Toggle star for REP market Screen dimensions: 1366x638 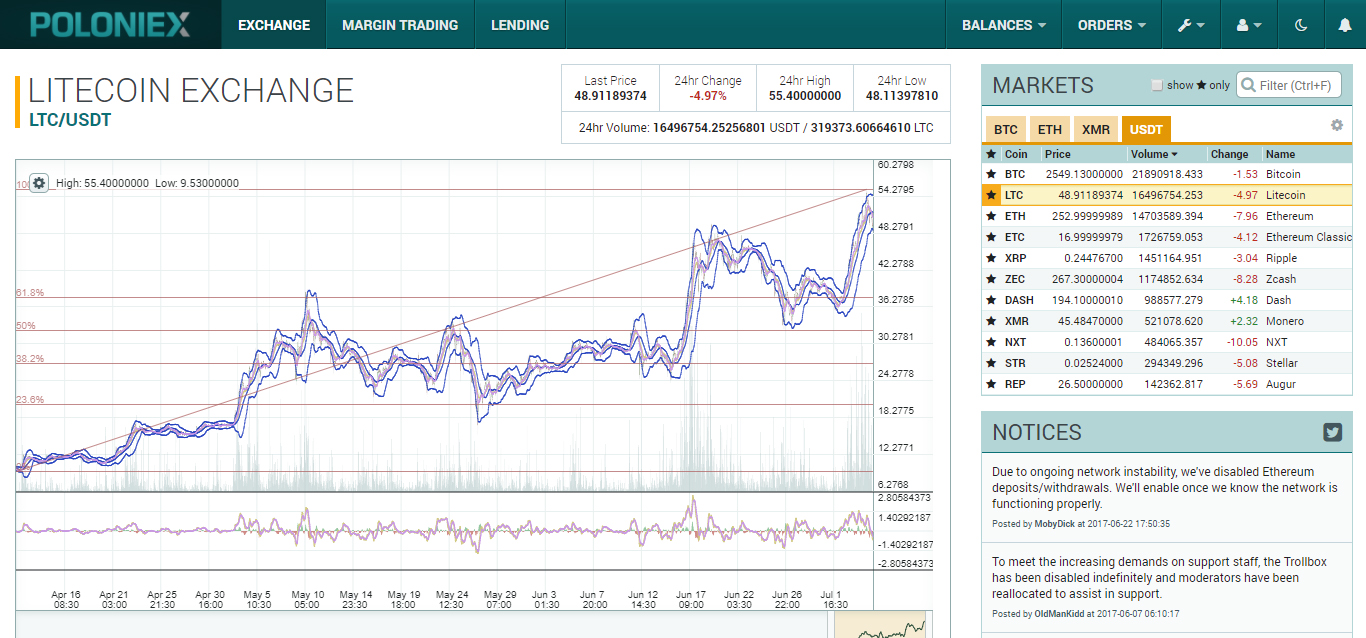(991, 384)
